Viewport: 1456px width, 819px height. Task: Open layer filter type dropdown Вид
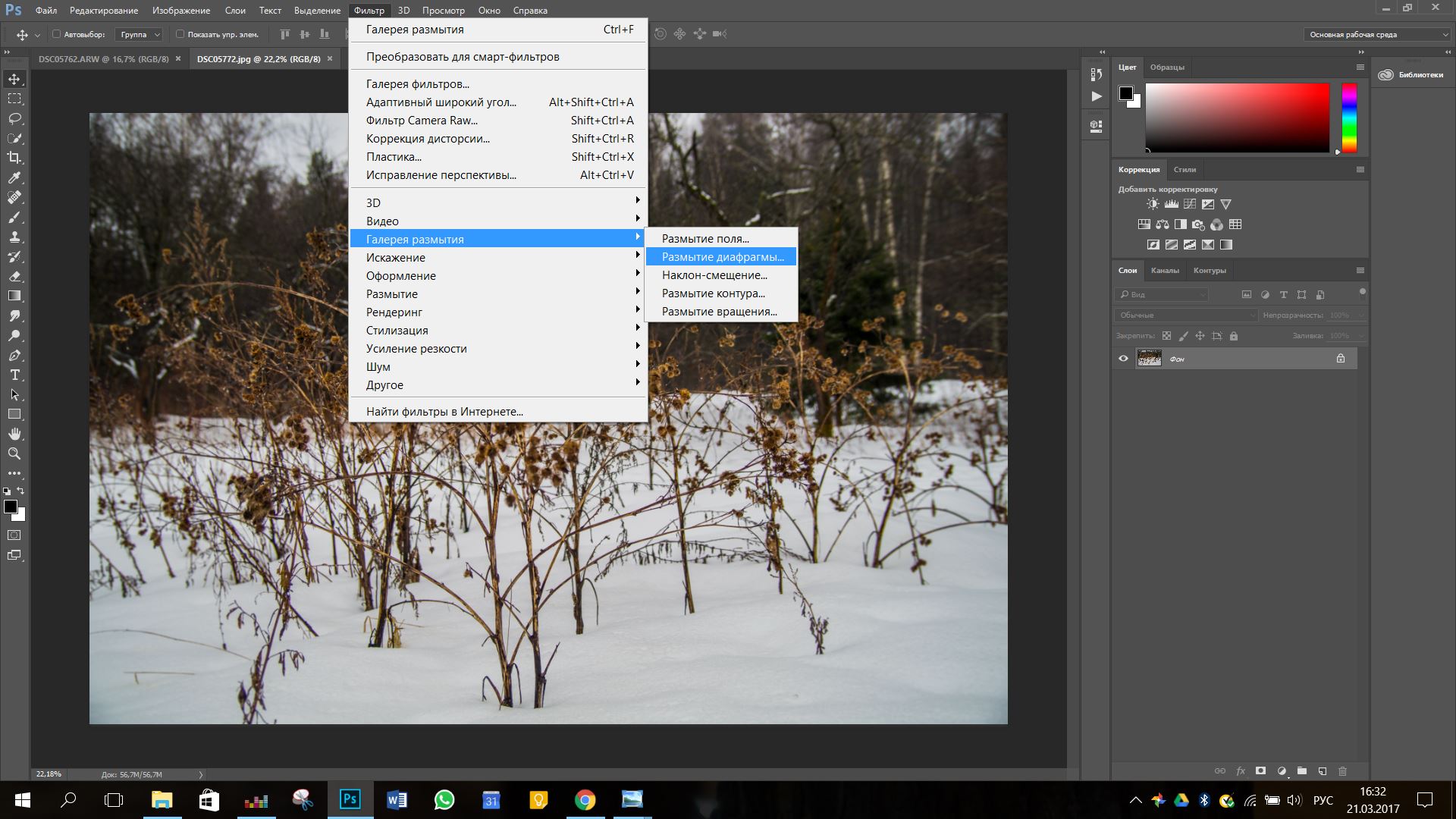(1161, 294)
